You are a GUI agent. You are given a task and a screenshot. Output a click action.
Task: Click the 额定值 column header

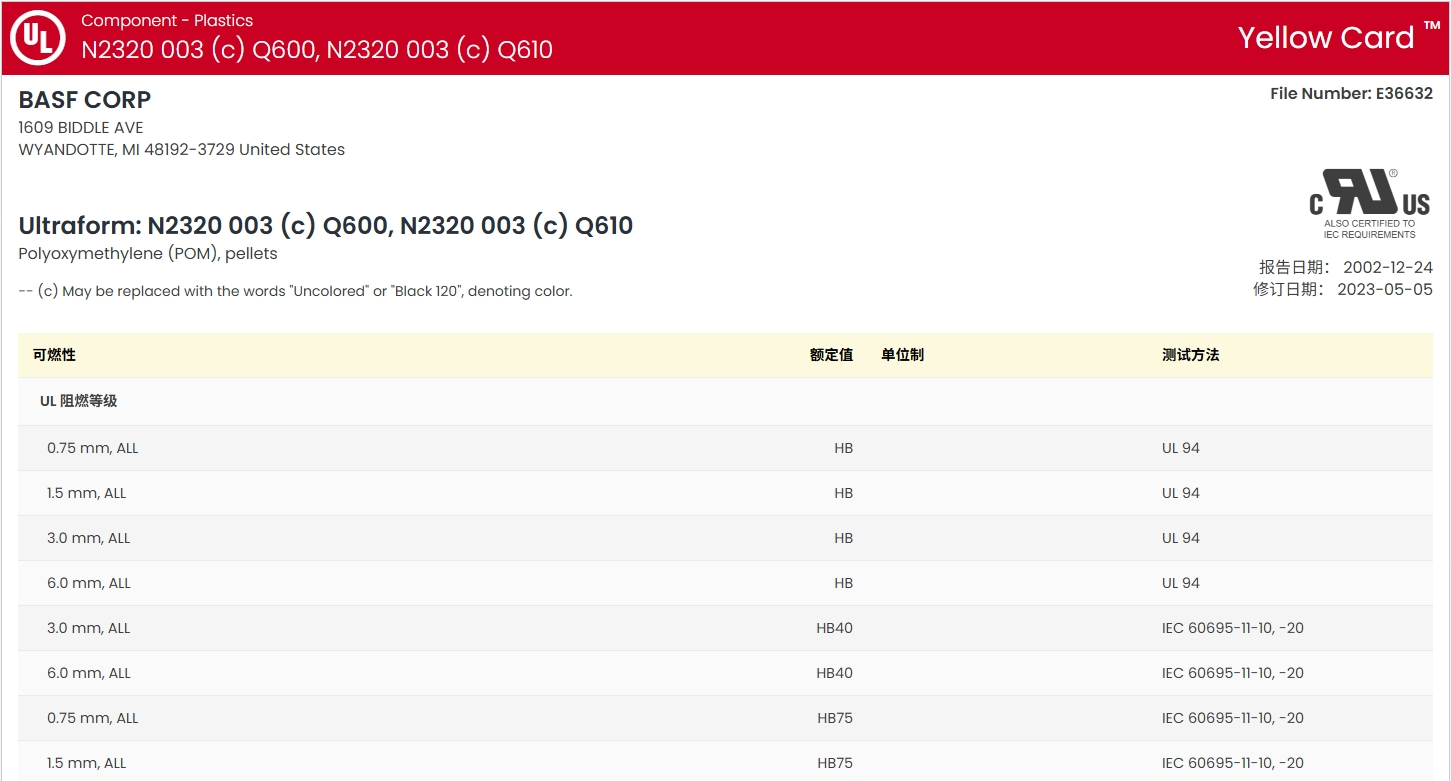pos(831,355)
